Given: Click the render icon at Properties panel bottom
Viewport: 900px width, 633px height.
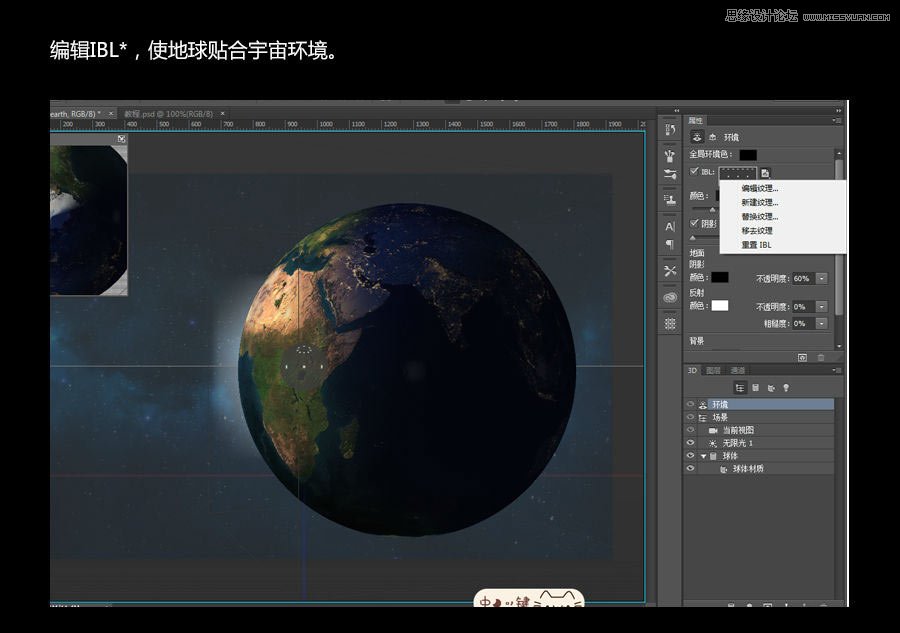Looking at the screenshot, I should pyautogui.click(x=802, y=357).
